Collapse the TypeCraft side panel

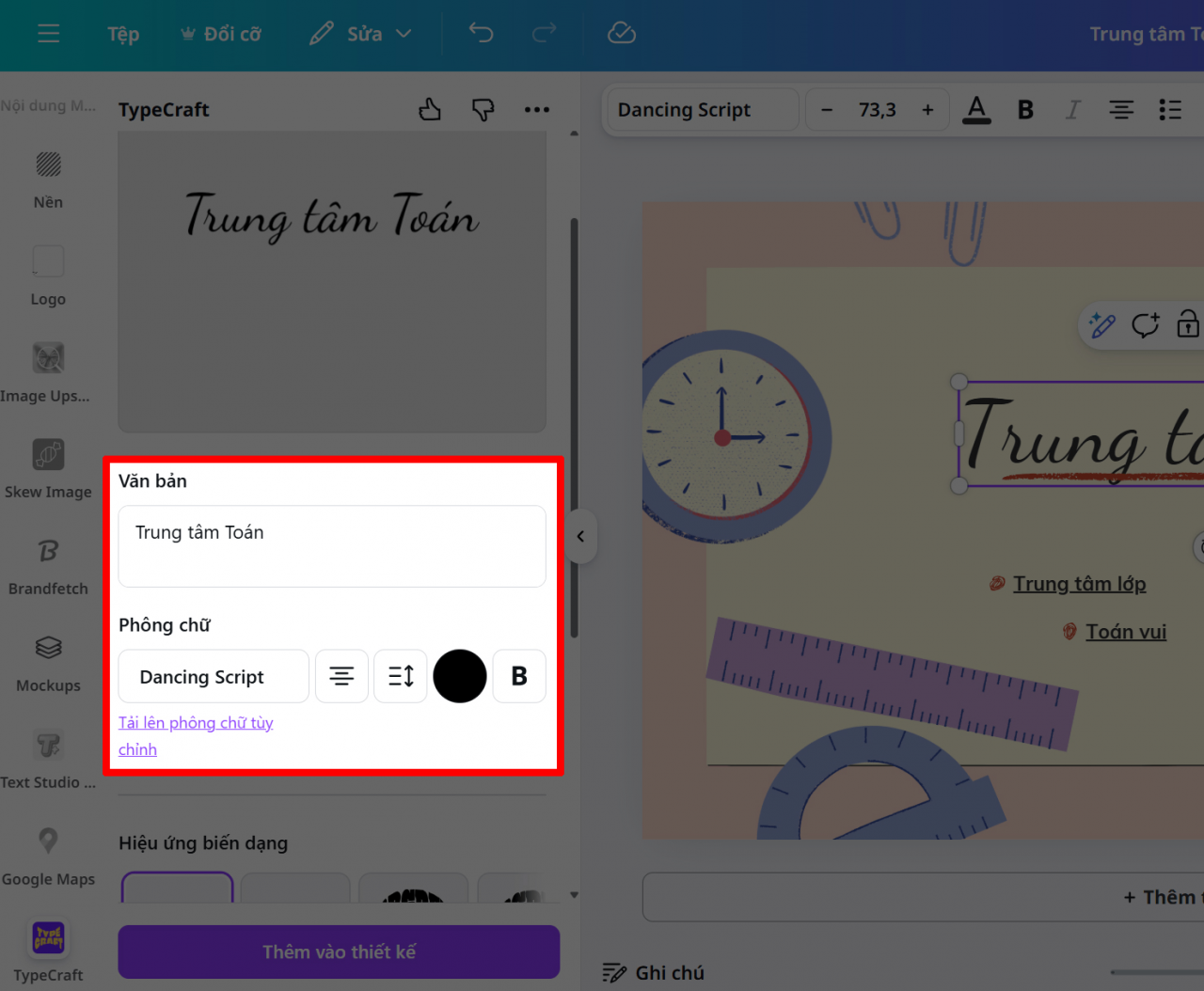[580, 536]
